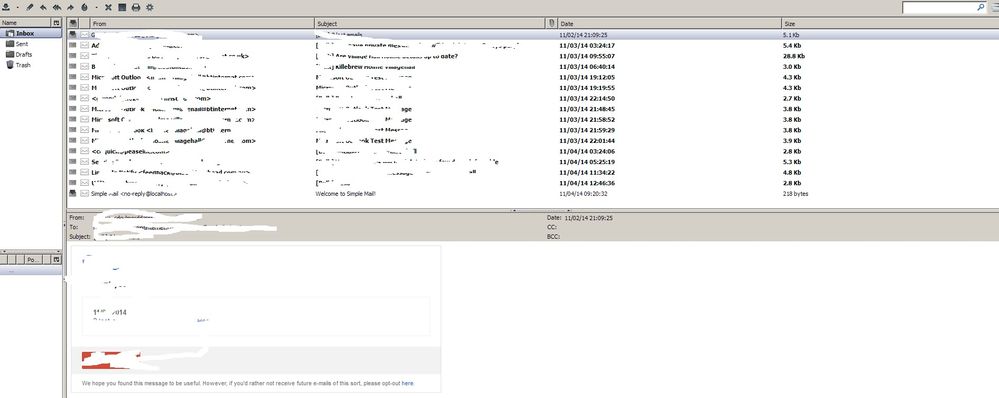
Task: Click the Save disk icon in the toolbar
Action: pos(122,7)
